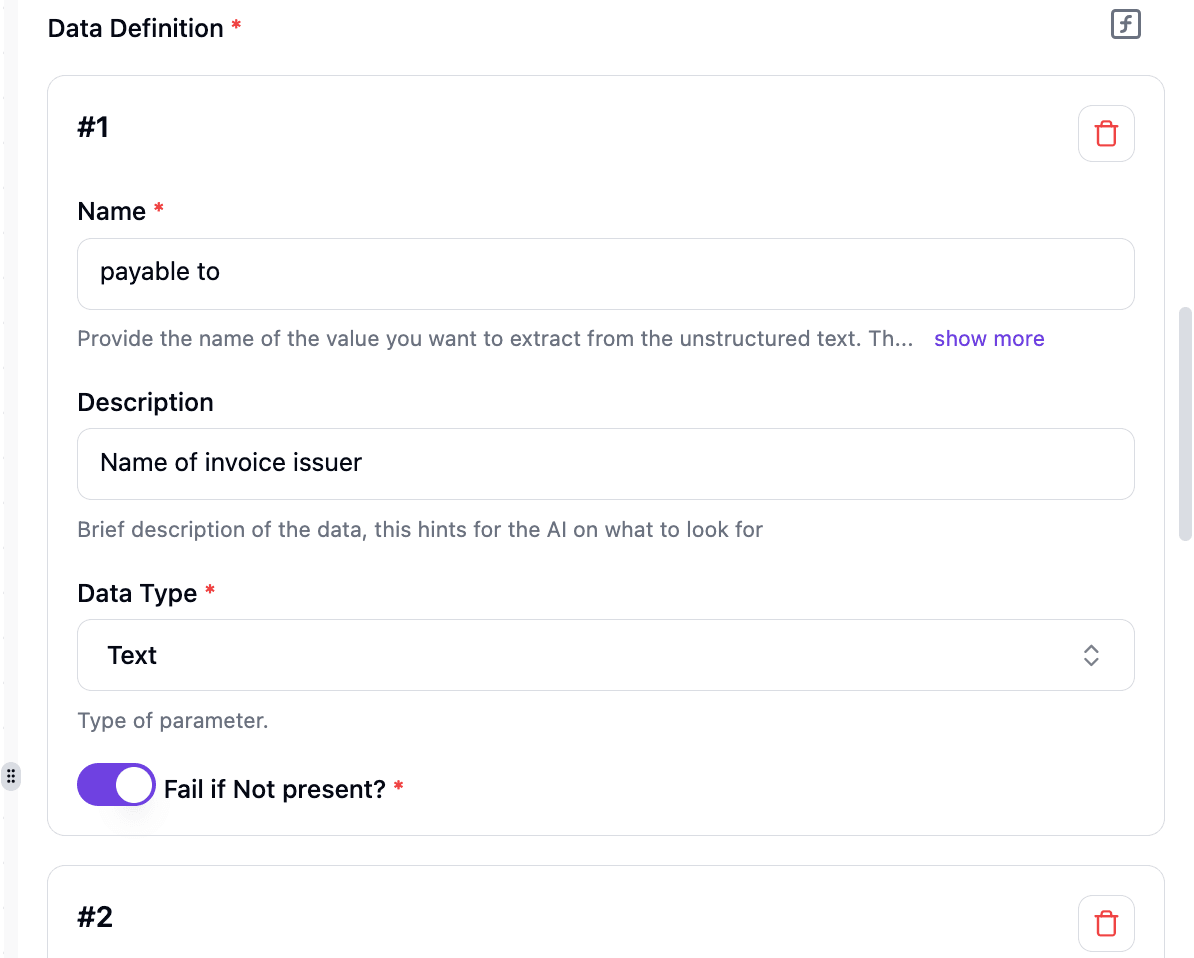
Task: Focus the Description field with invoice issuer
Action: point(605,464)
